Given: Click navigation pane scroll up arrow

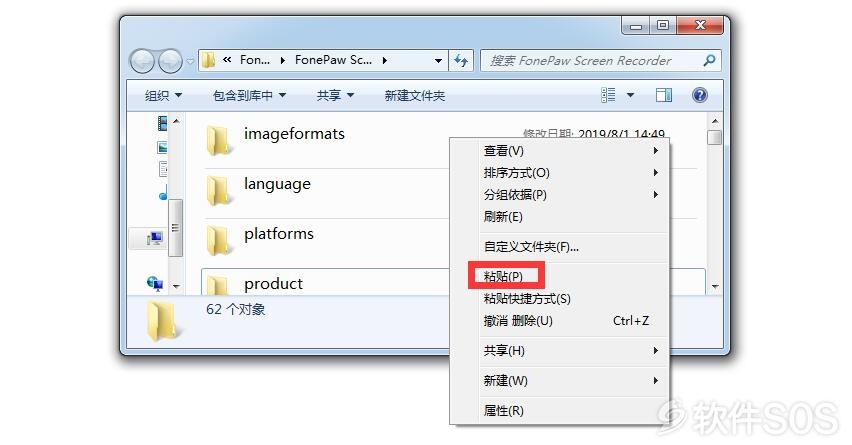Looking at the screenshot, I should 176,121.
